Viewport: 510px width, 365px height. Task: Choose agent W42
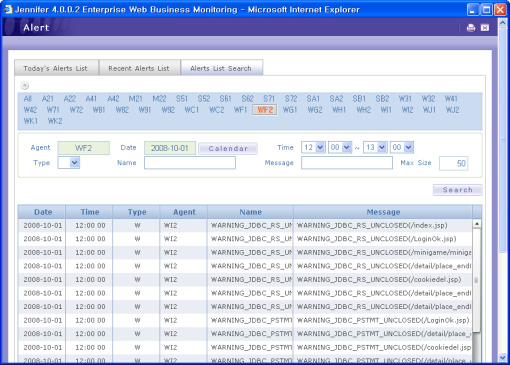pos(30,110)
